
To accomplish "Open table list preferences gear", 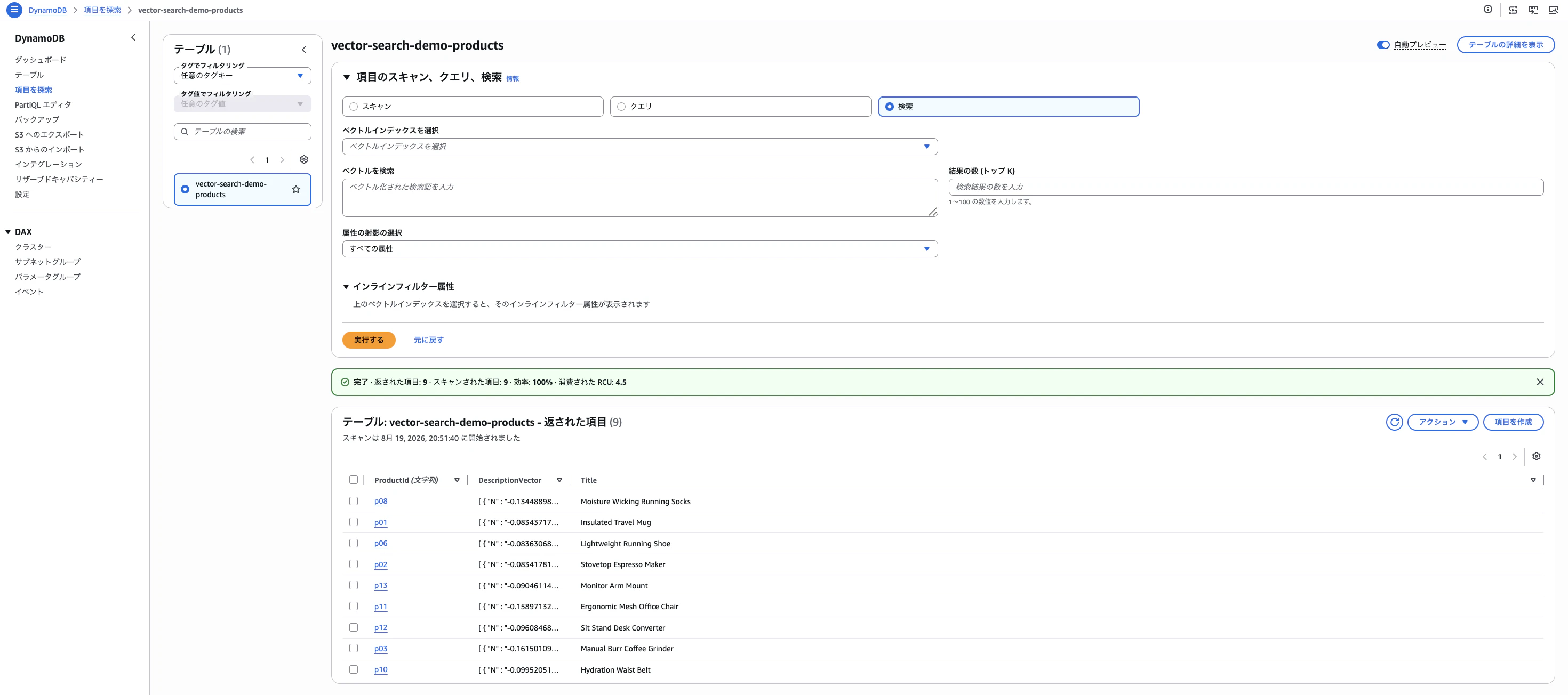I will point(304,159).
